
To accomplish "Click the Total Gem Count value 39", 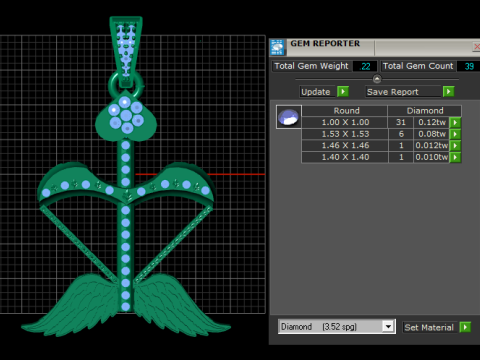I will click(468, 66).
